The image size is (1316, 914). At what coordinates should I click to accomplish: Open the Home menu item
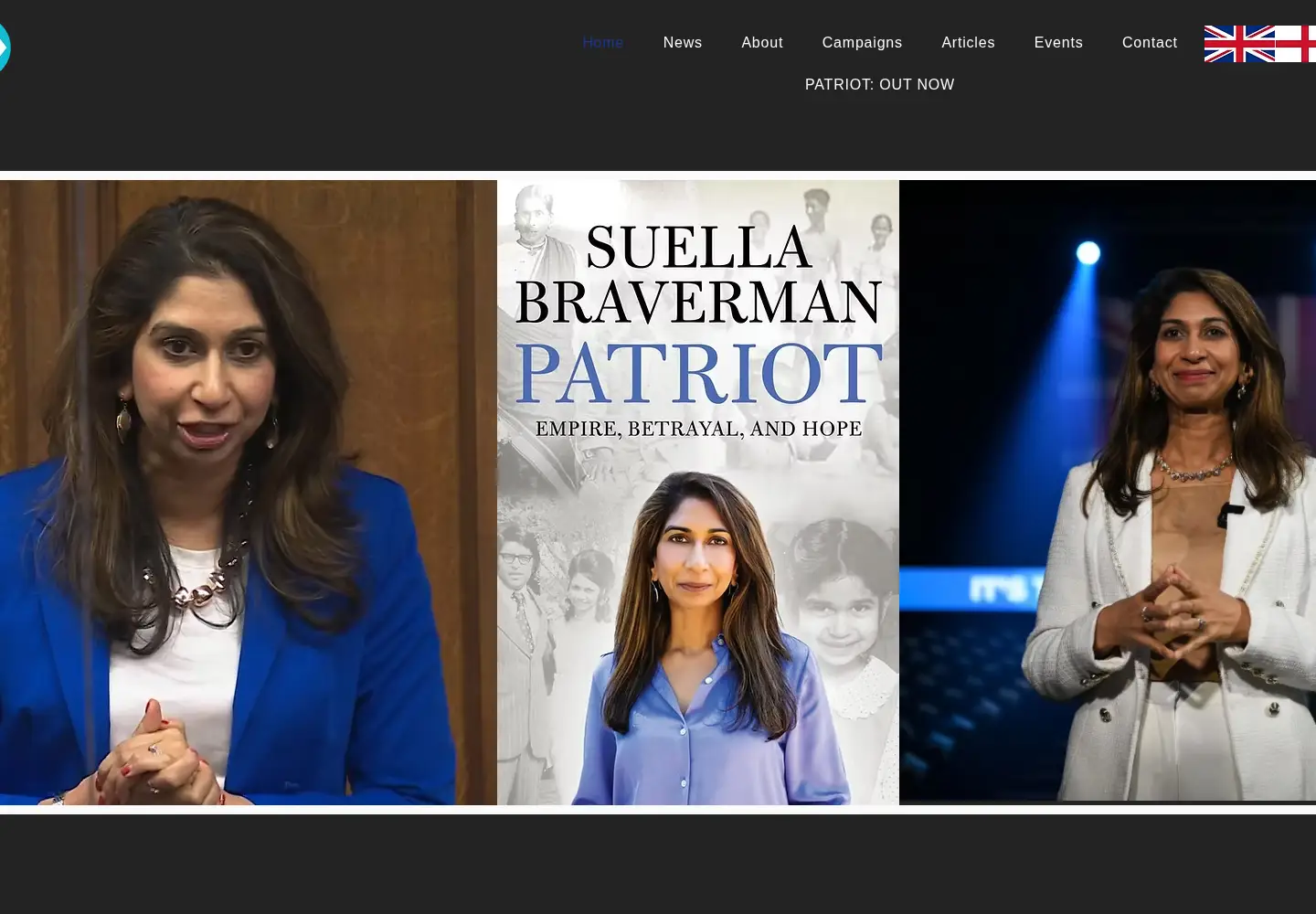pyautogui.click(x=602, y=42)
